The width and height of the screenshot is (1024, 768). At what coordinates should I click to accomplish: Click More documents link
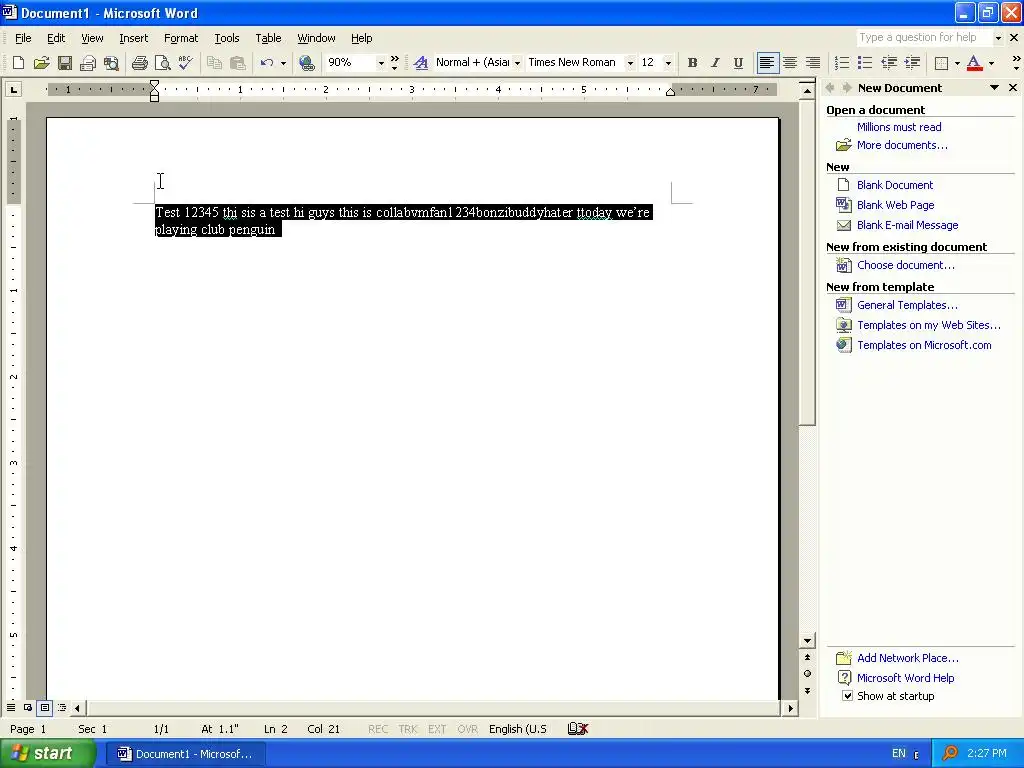point(902,145)
